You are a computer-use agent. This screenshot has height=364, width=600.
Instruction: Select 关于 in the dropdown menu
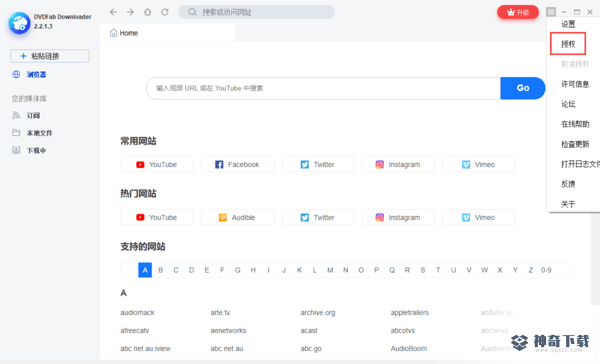[x=568, y=204]
